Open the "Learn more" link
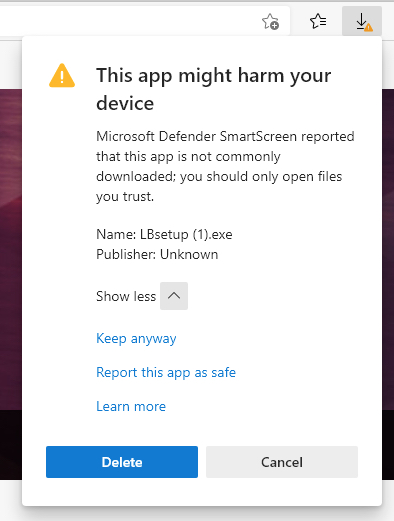 131,406
